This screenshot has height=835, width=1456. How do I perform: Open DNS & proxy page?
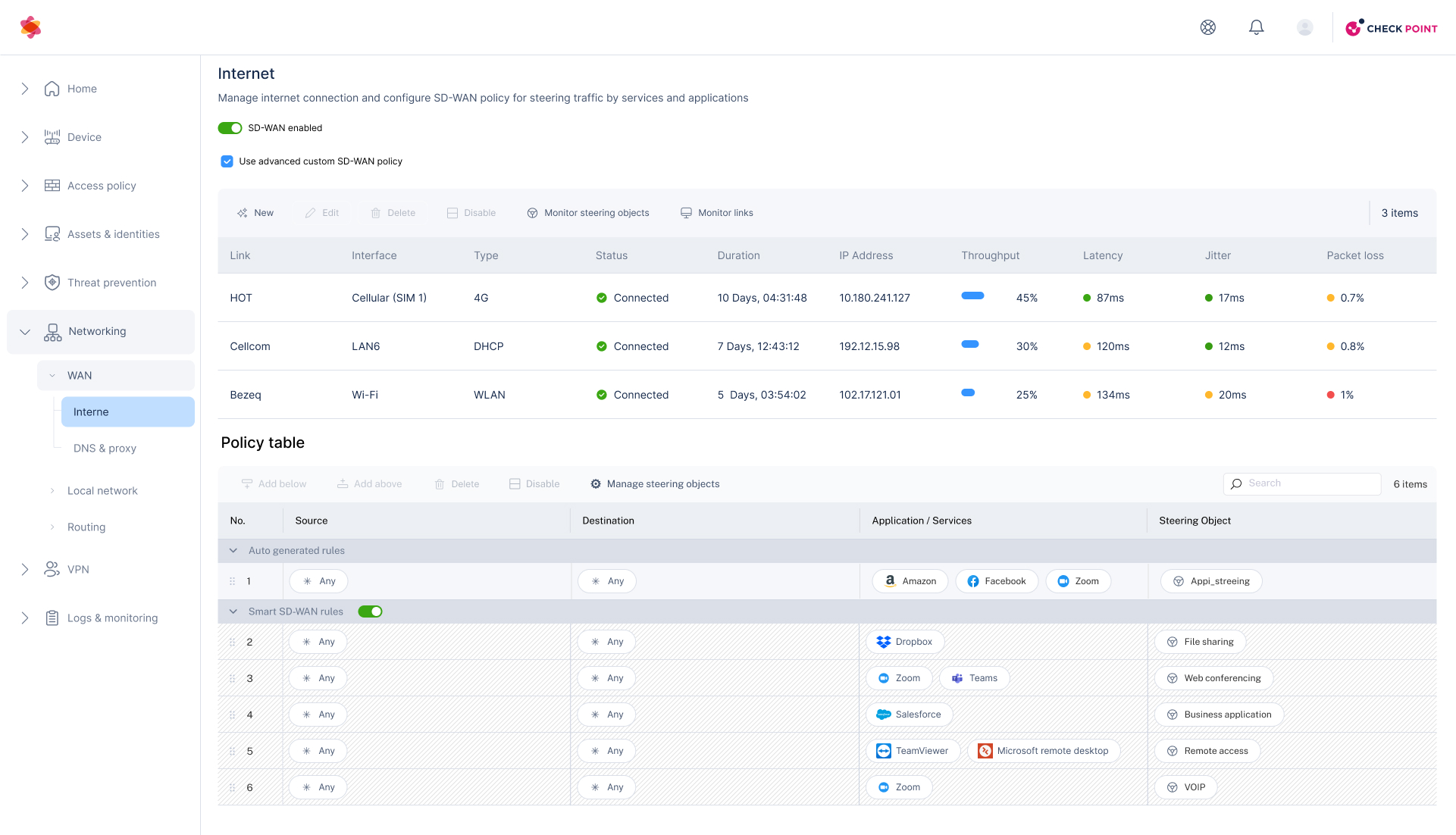pos(105,449)
